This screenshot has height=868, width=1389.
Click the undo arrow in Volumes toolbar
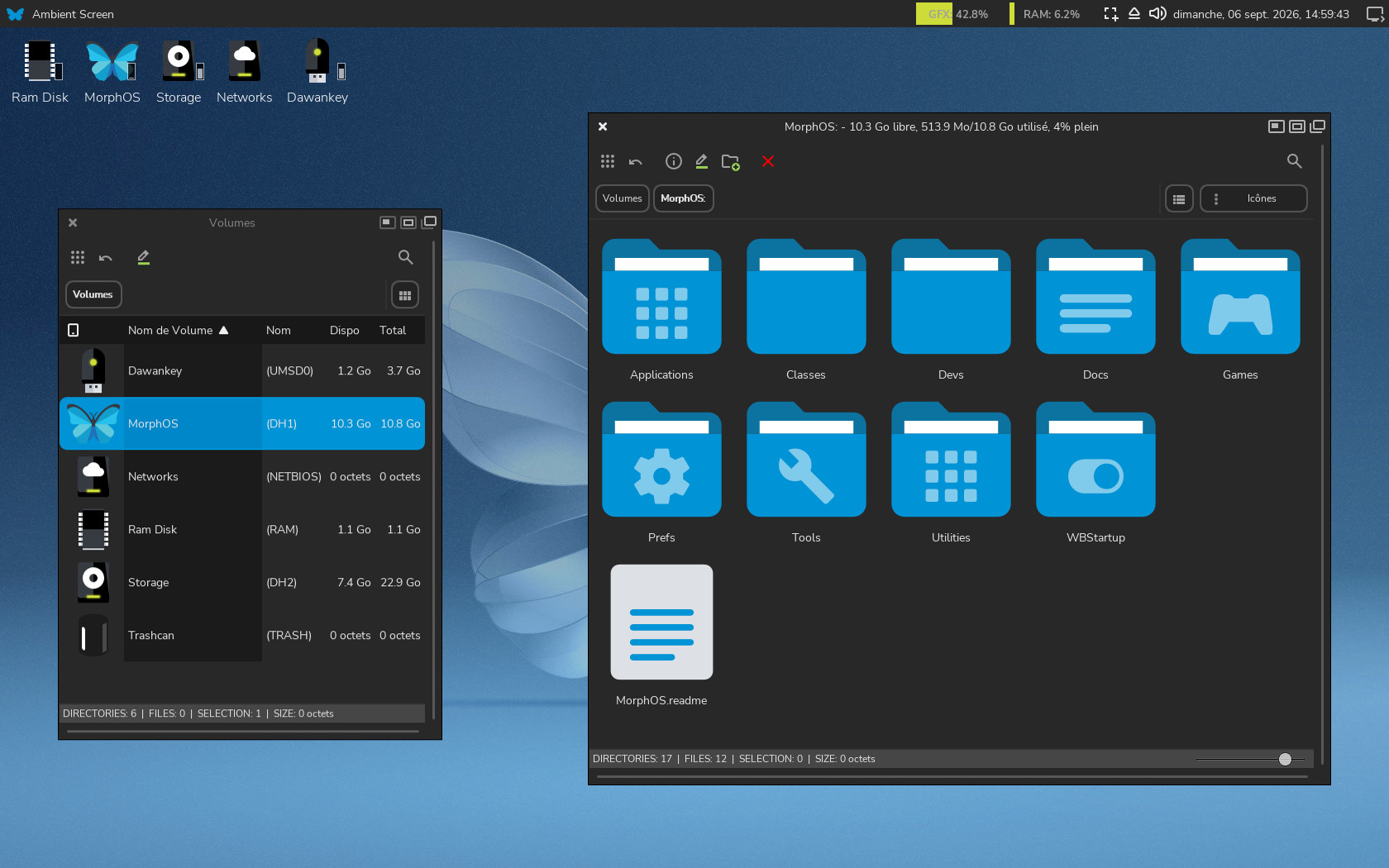click(x=106, y=258)
